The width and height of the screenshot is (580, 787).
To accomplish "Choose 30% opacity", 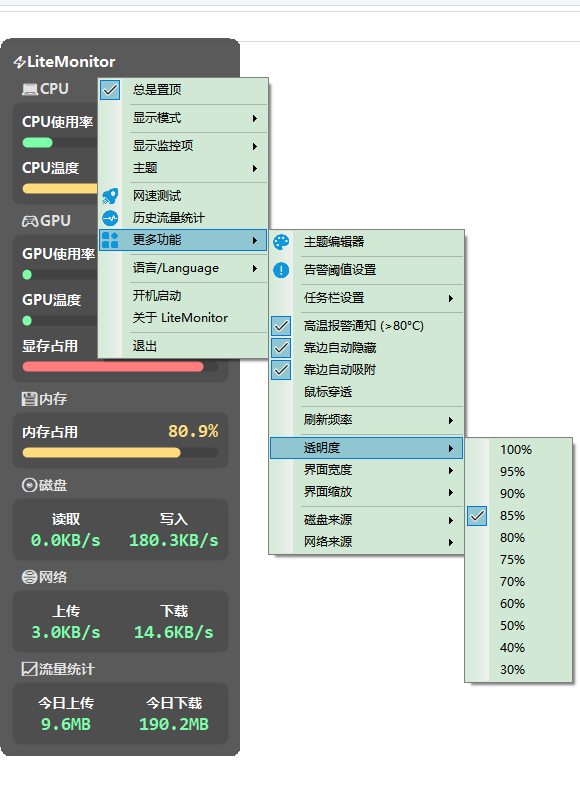I will pyautogui.click(x=518, y=670).
